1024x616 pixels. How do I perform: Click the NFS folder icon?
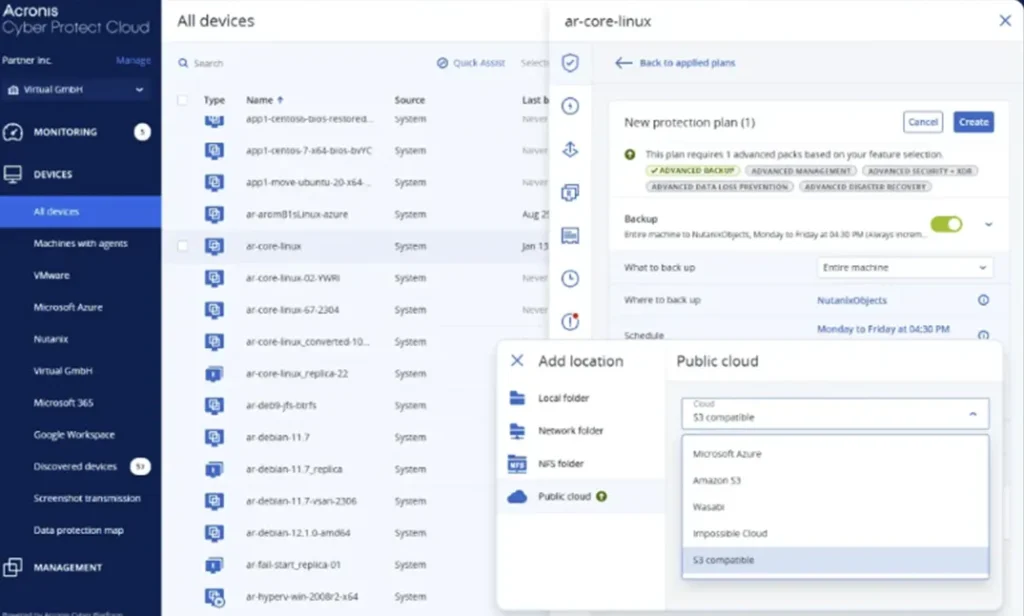[517, 464]
